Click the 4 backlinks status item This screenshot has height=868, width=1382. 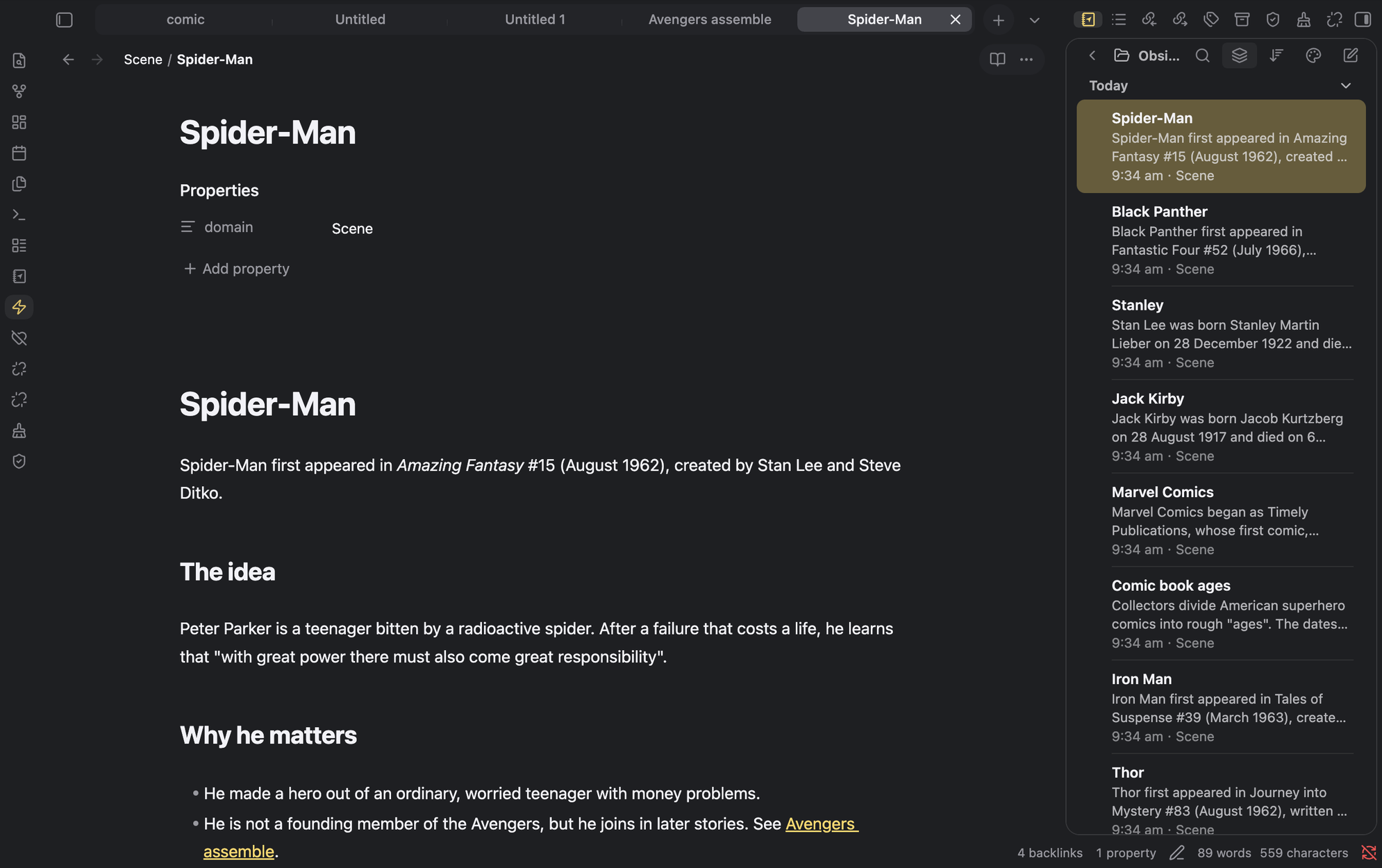tap(1050, 853)
